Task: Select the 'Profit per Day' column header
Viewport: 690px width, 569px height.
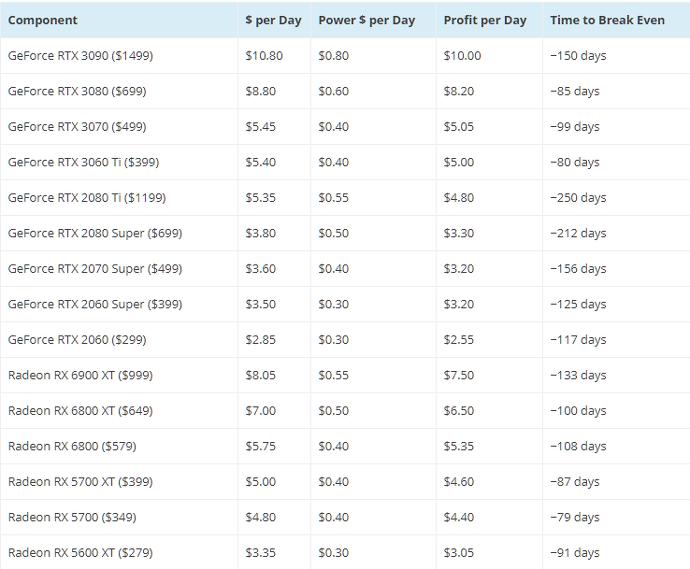Action: (485, 20)
